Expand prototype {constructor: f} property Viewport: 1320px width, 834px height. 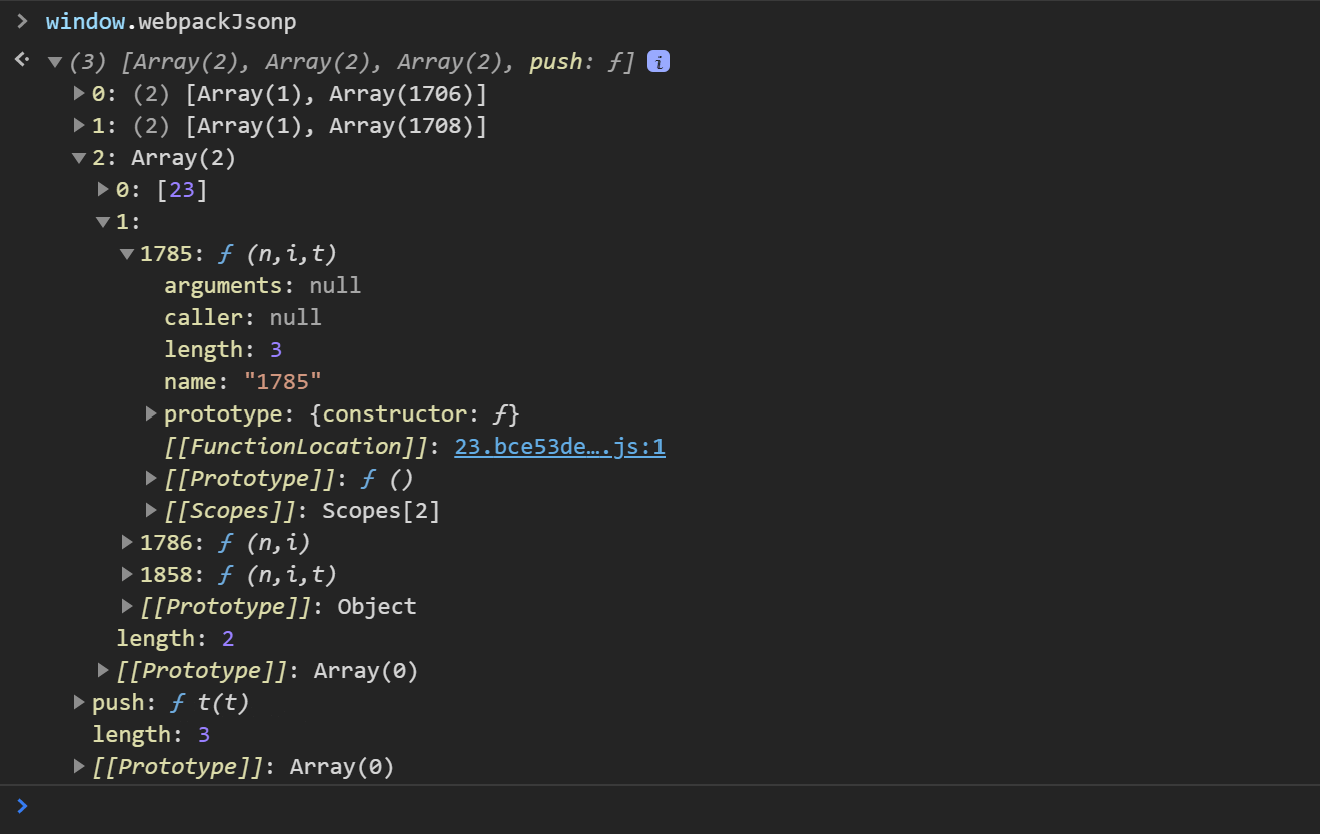(x=150, y=413)
